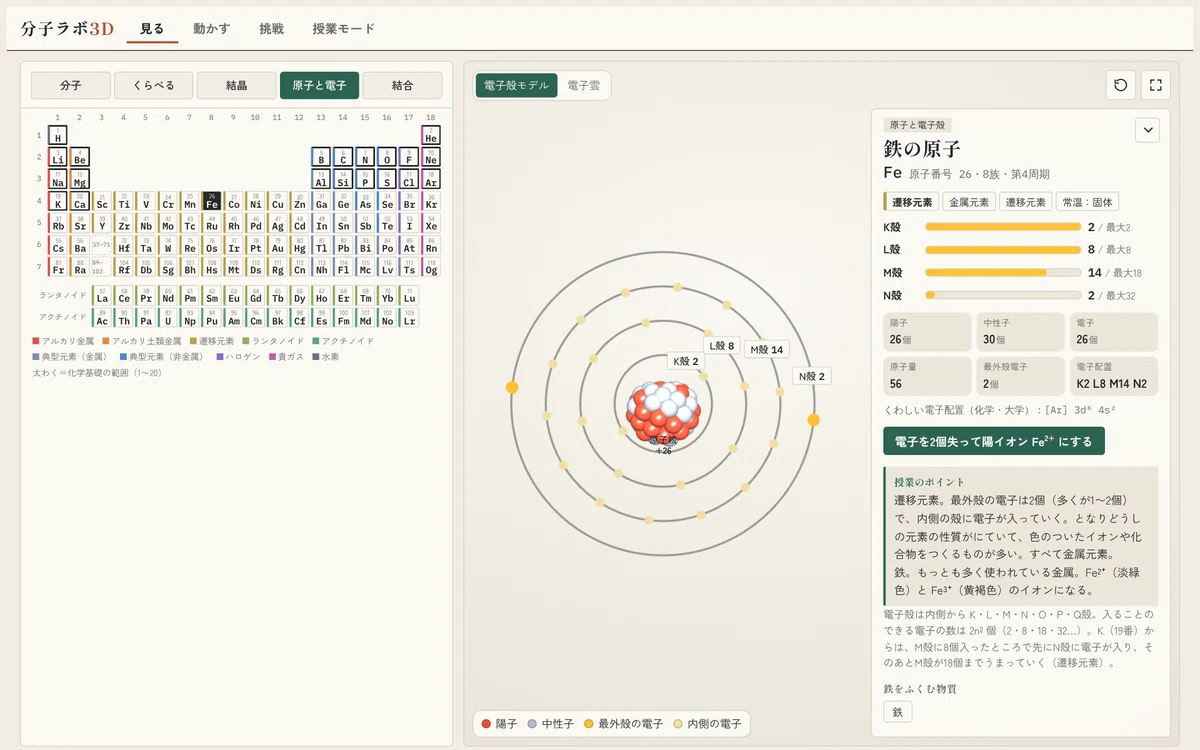Select helium (He) in the periodic table
This screenshot has height=750, width=1200.
[x=431, y=136]
